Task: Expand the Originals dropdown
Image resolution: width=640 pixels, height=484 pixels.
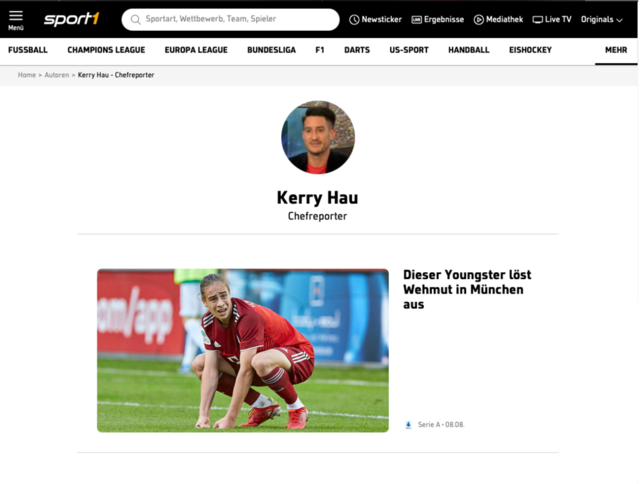Action: 602,20
